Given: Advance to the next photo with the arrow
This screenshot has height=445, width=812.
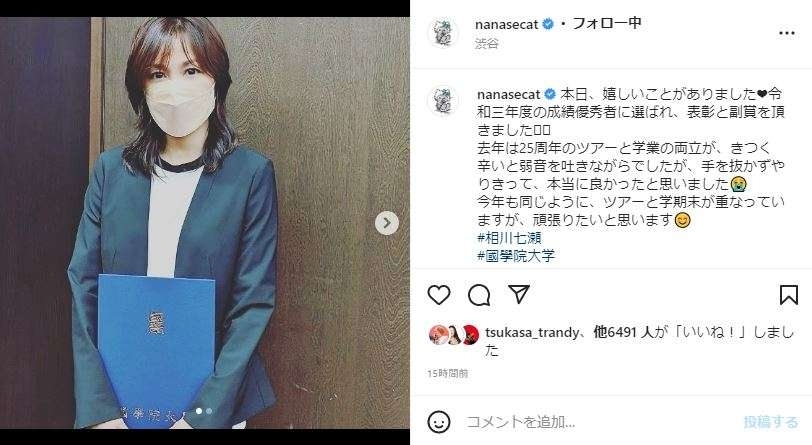Looking at the screenshot, I should [x=387, y=223].
